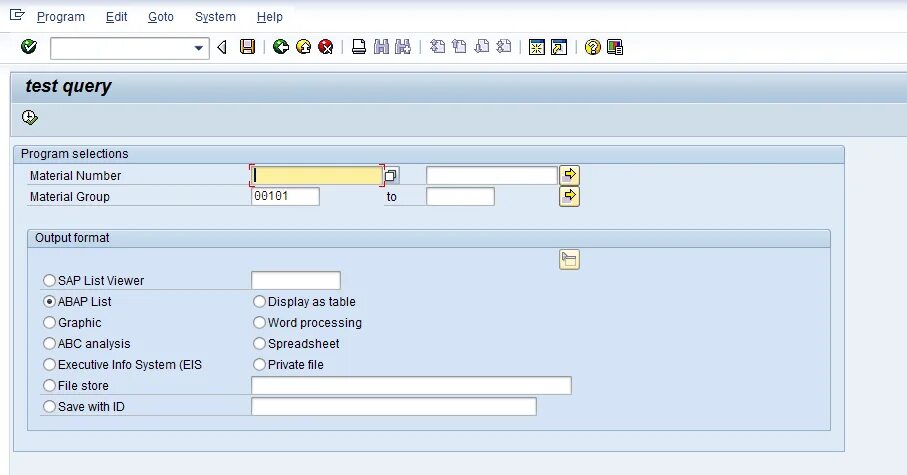Click the File store text field

pos(411,385)
